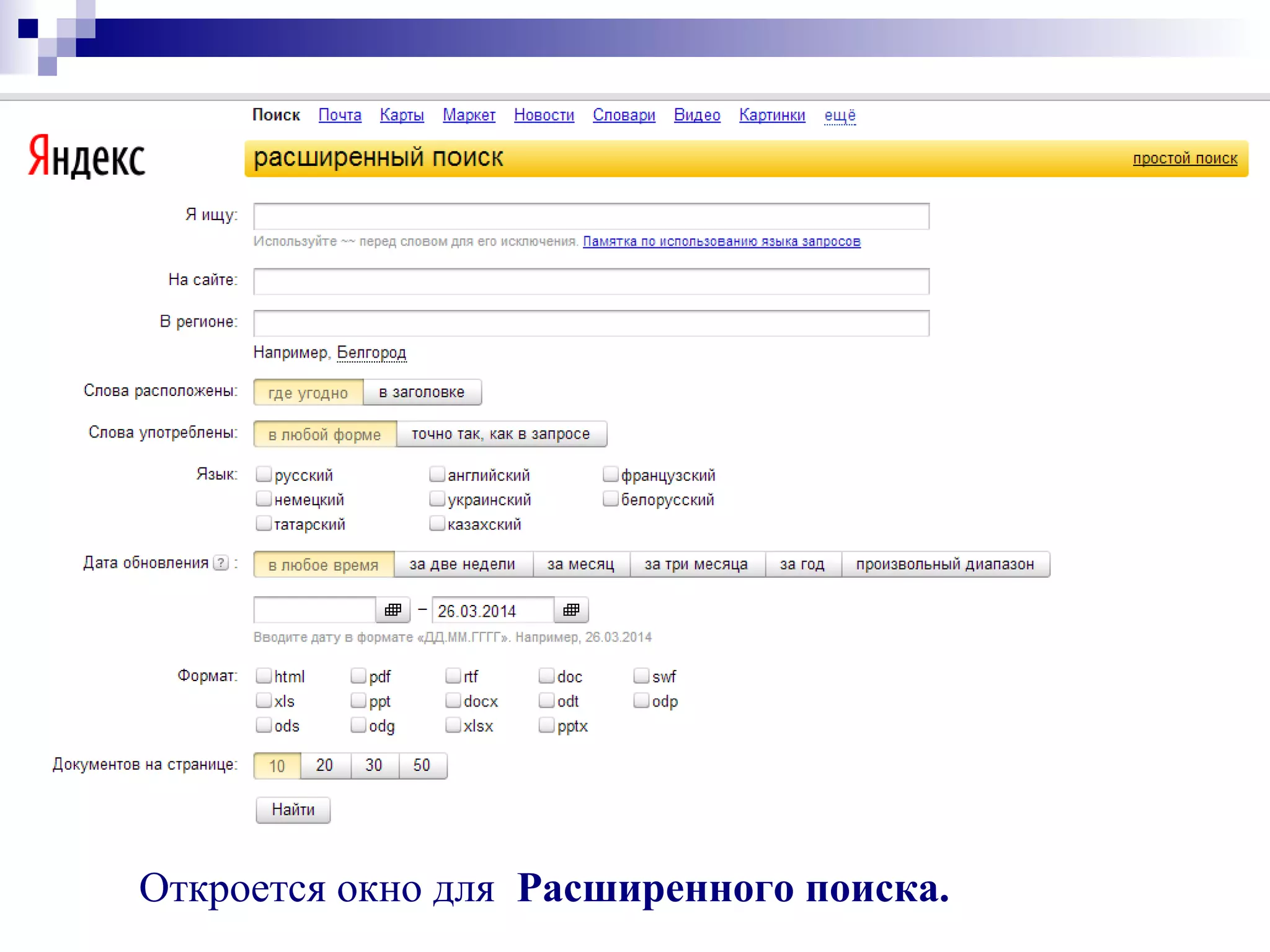
Task: Switch to the Видео tab
Action: (x=697, y=115)
